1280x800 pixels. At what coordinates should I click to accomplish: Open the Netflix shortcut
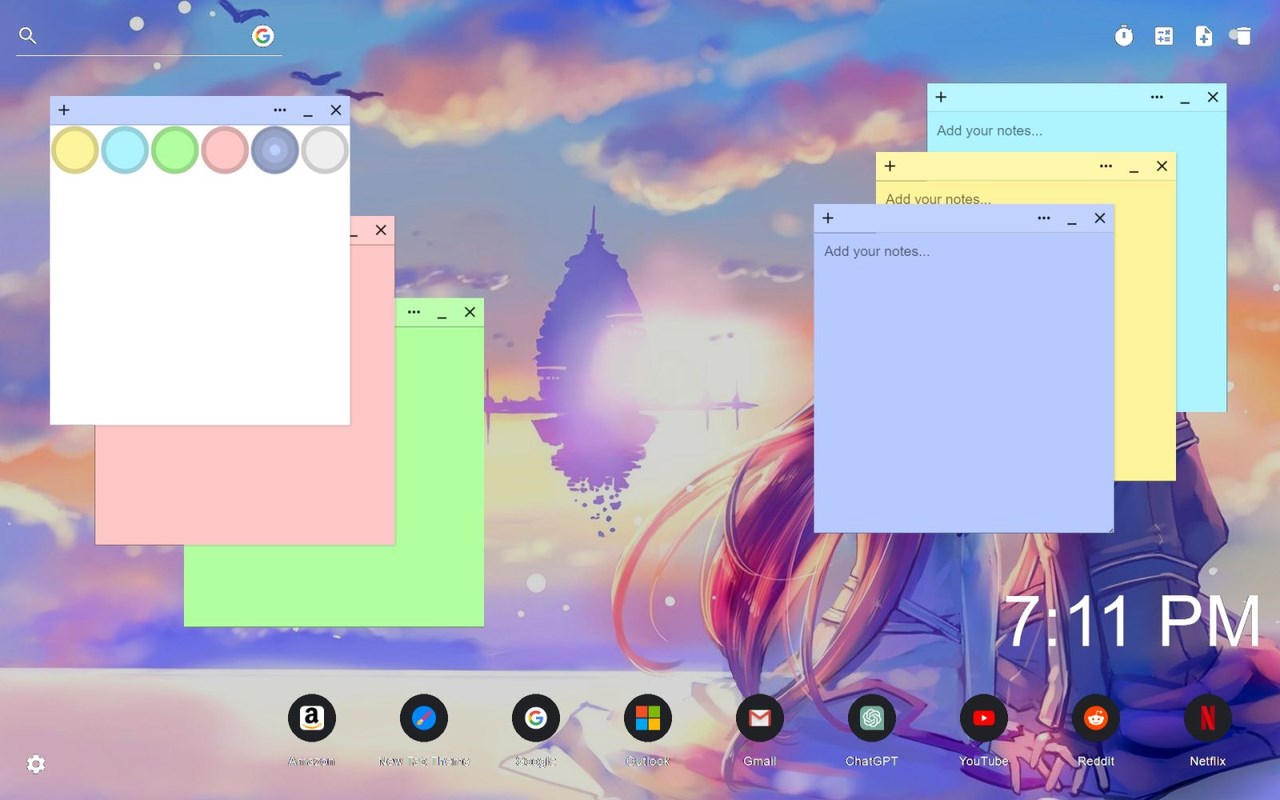click(x=1208, y=718)
